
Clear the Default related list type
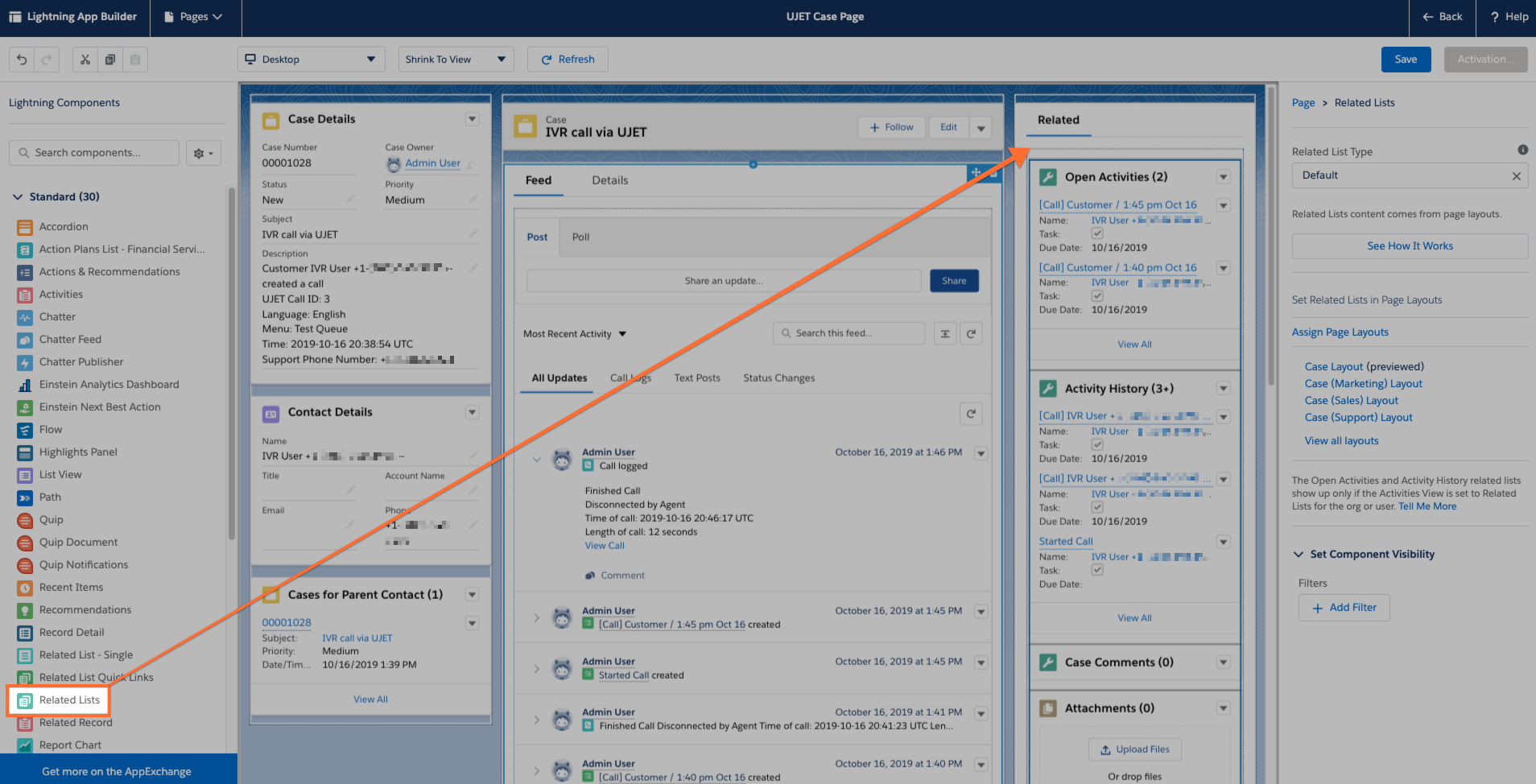coord(1516,175)
